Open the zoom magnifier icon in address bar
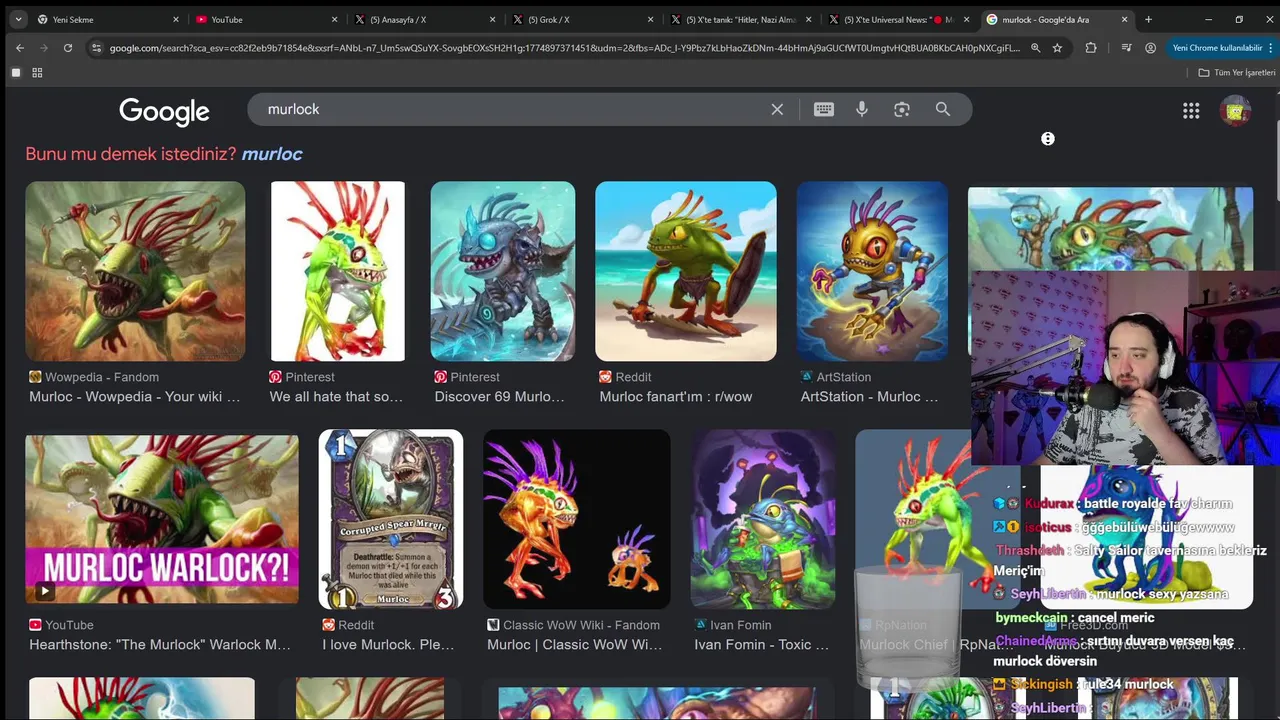 (x=1035, y=47)
